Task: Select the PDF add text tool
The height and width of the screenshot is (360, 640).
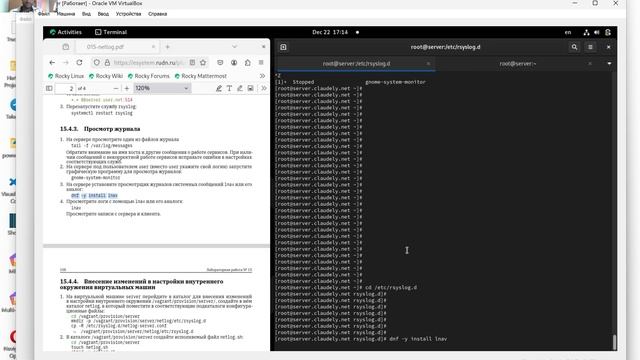Action: pyautogui.click(x=229, y=88)
